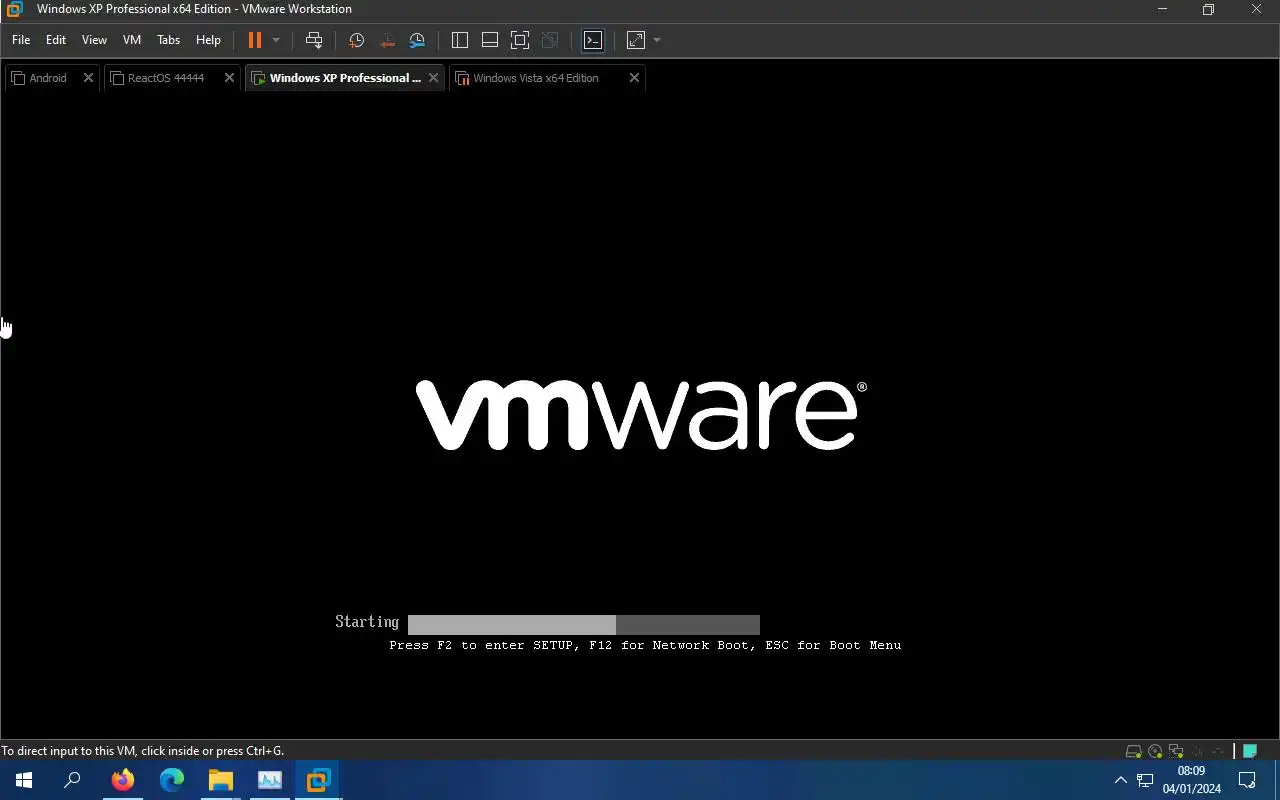Screen dimensions: 1280x800
Task: Revert VM to its previous snapshot
Action: (x=387, y=40)
